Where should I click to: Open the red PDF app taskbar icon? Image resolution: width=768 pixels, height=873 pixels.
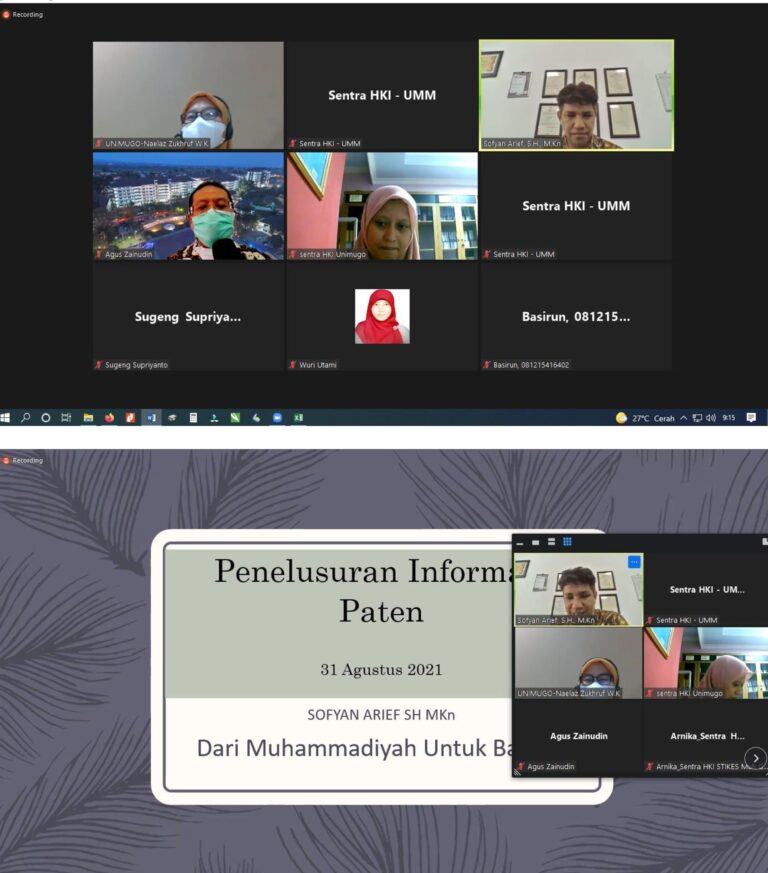(130, 418)
